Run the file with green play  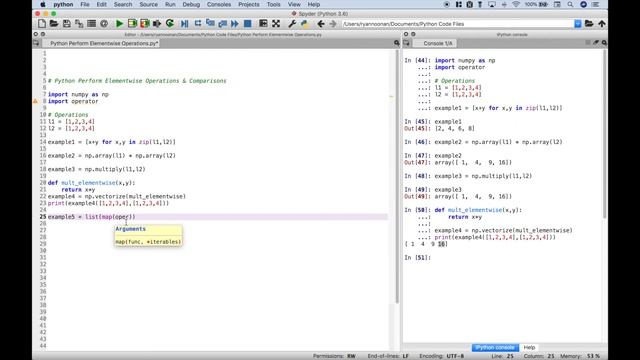[119, 24]
